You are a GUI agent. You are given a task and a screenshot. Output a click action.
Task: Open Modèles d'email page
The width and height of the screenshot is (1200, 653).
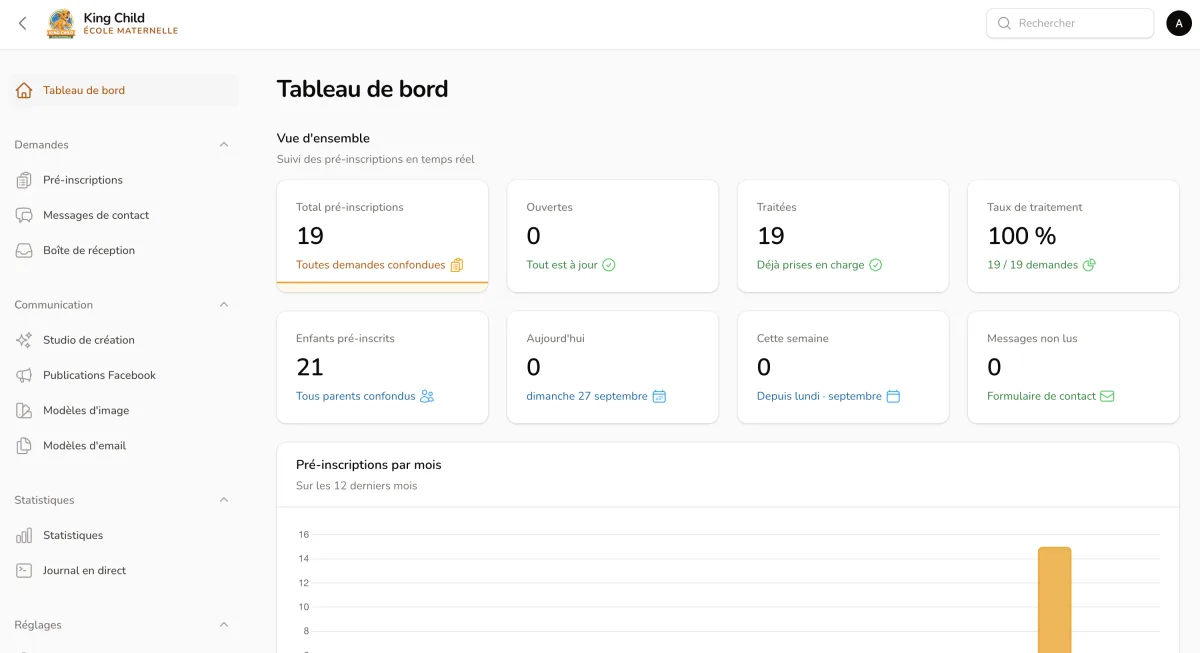tap(123, 445)
